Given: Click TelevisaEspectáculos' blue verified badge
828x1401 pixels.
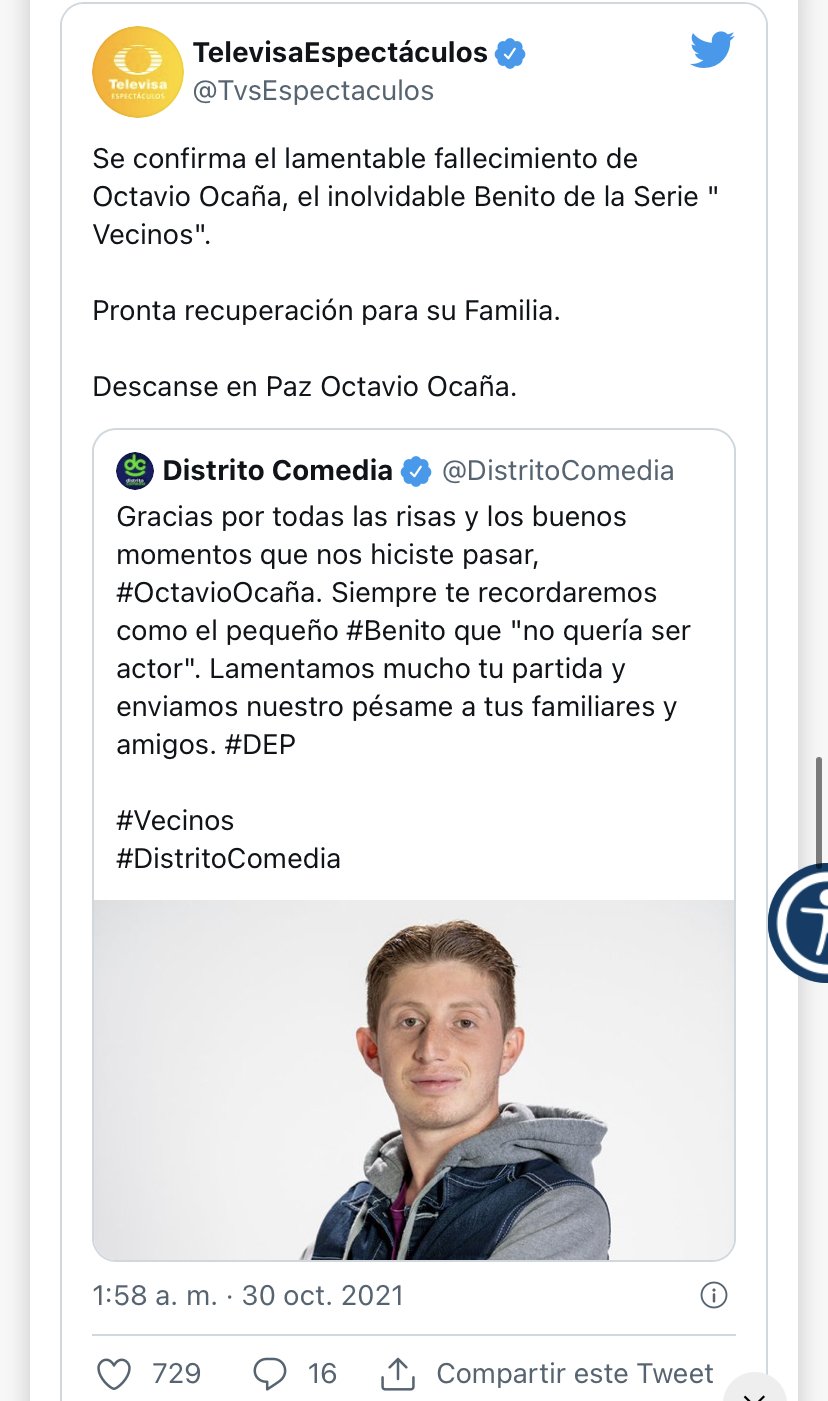Looking at the screenshot, I should pos(511,52).
